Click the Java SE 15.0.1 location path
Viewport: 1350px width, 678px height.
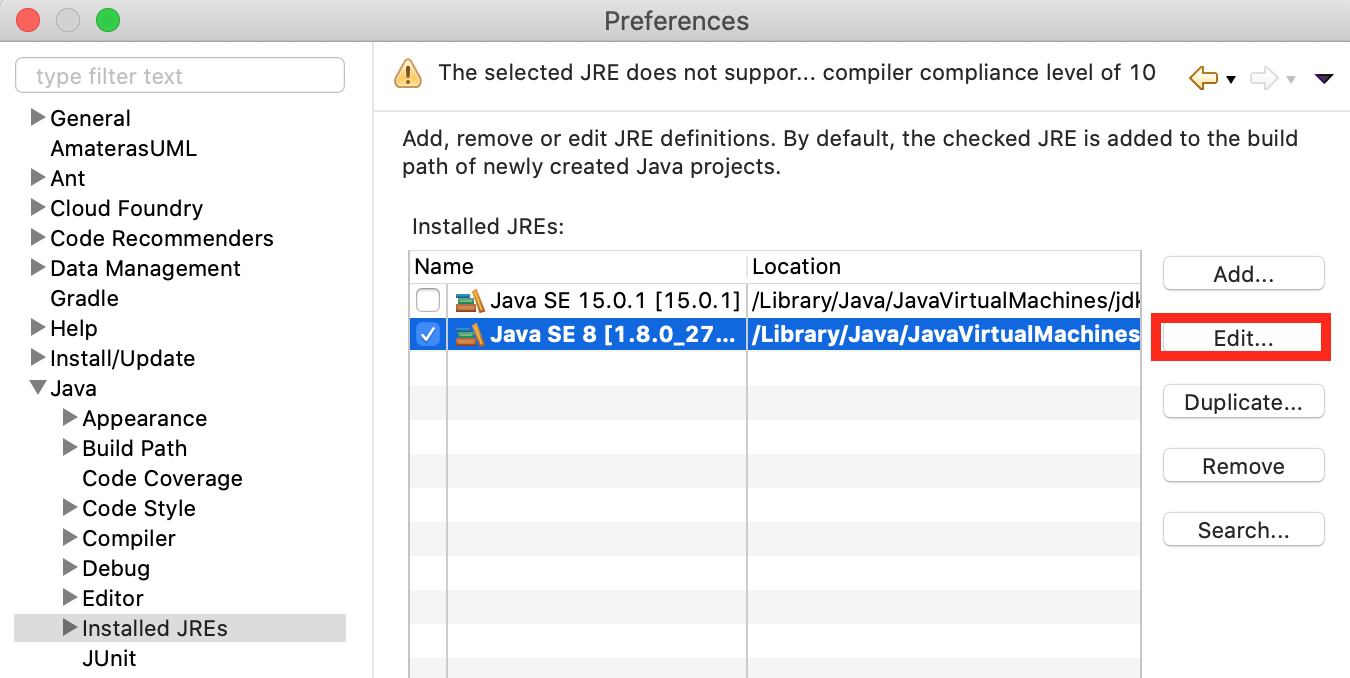pos(946,300)
